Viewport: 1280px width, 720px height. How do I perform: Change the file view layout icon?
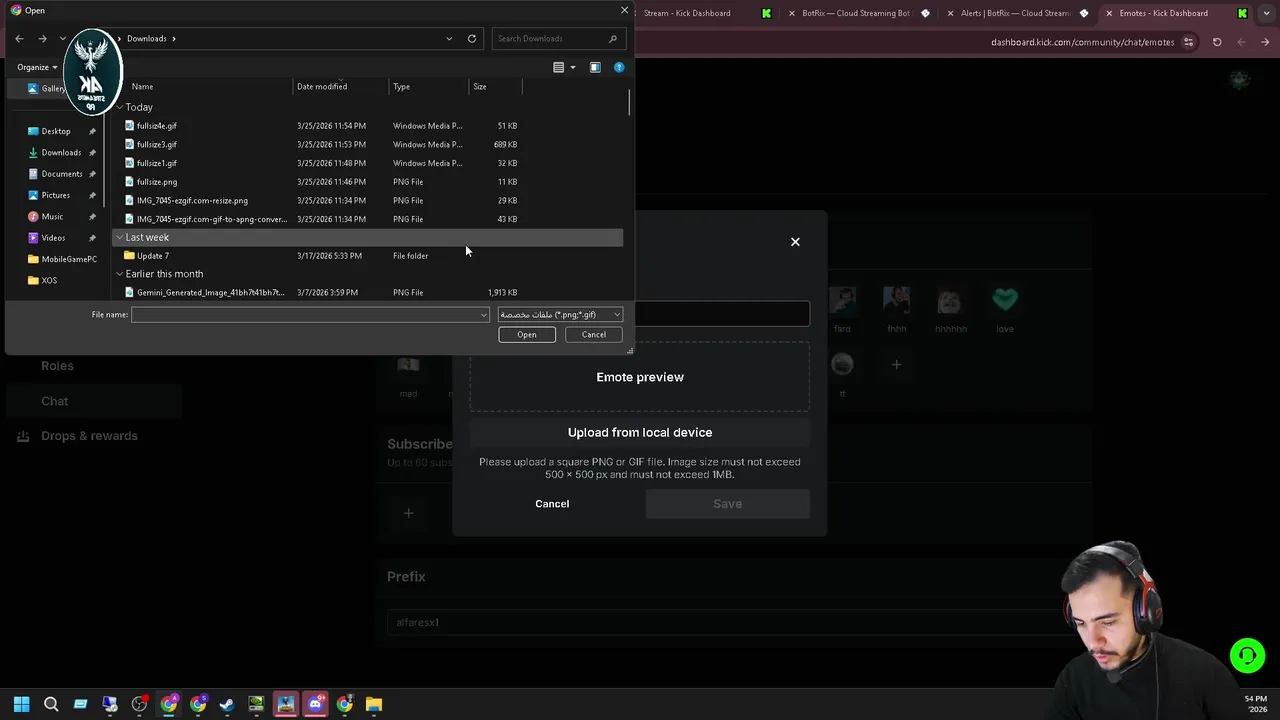pyautogui.click(x=559, y=67)
